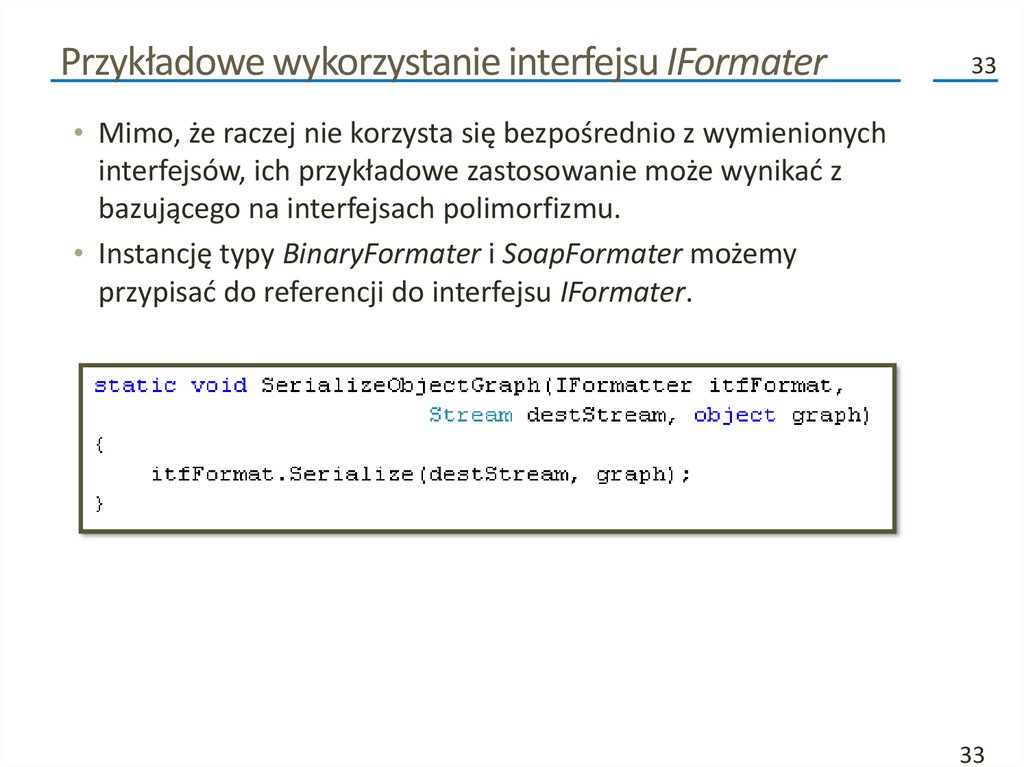
Task: Click the word 'polimorfizmu.'
Action: (532, 209)
